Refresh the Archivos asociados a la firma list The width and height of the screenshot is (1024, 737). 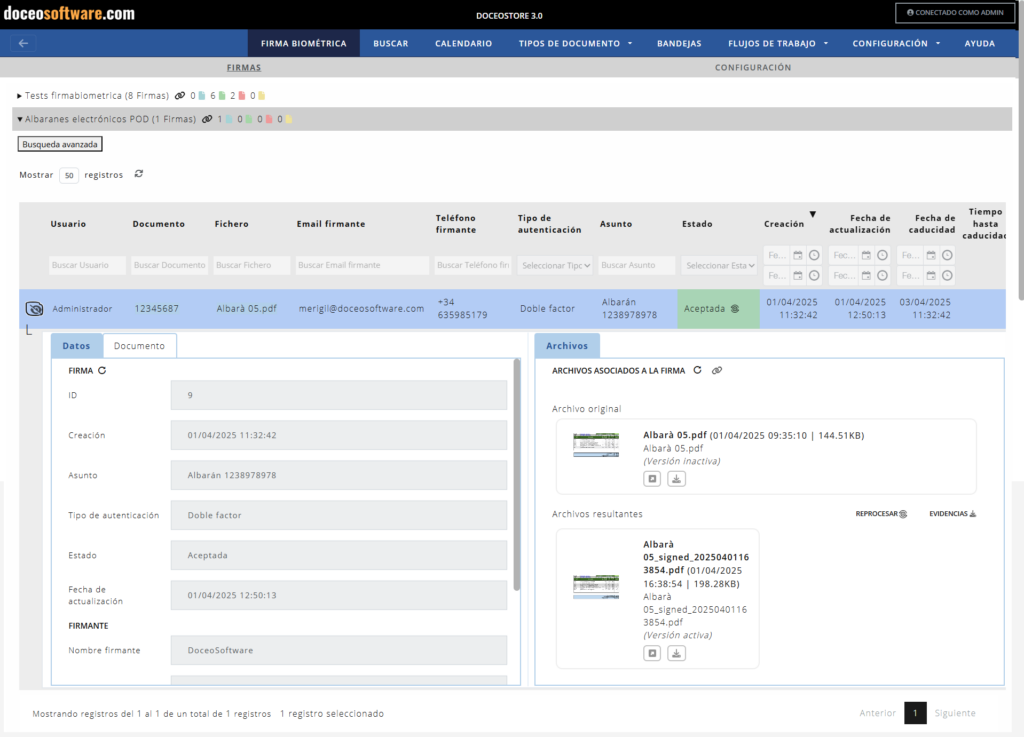[697, 370]
